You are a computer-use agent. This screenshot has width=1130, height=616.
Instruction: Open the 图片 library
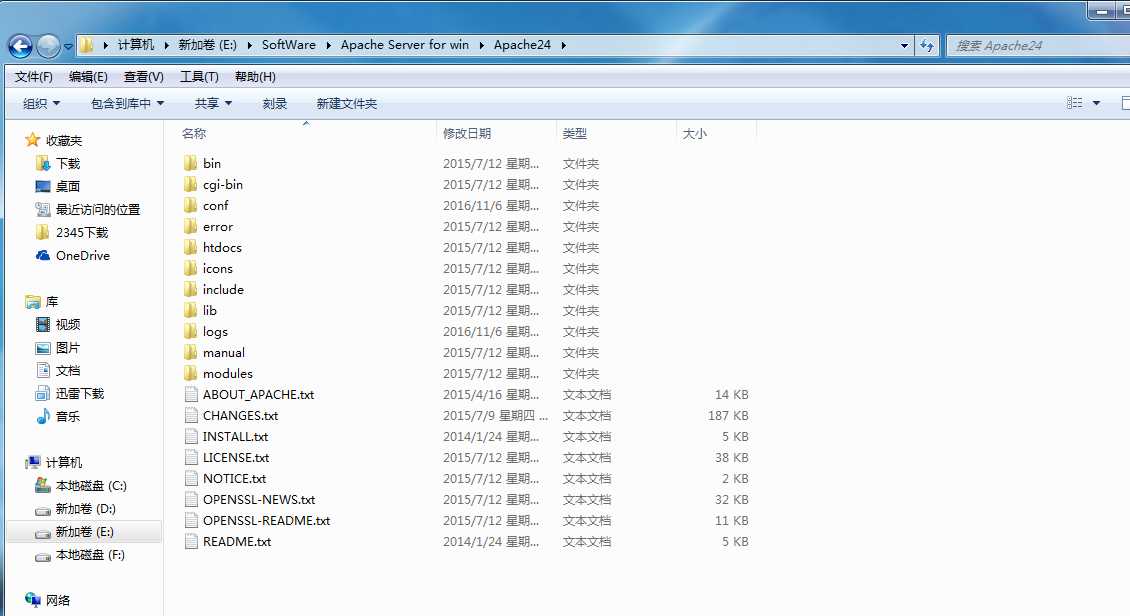(68, 348)
